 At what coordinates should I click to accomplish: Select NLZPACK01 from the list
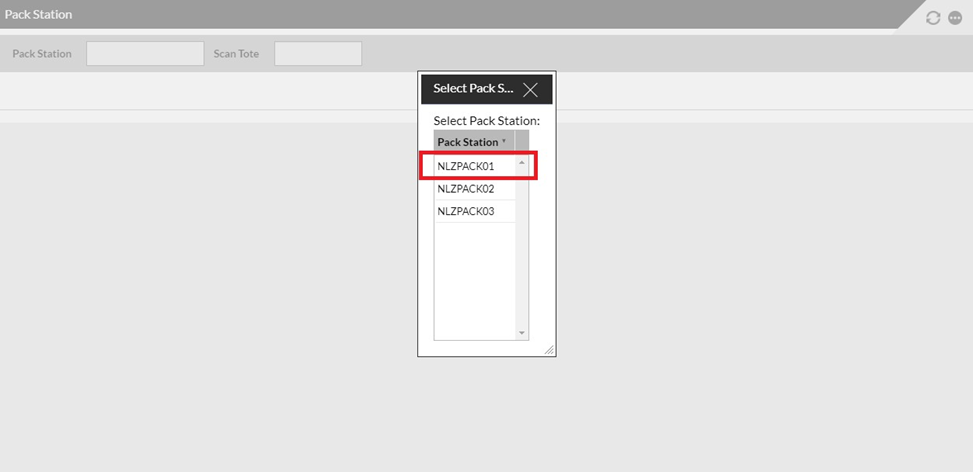click(x=466, y=166)
